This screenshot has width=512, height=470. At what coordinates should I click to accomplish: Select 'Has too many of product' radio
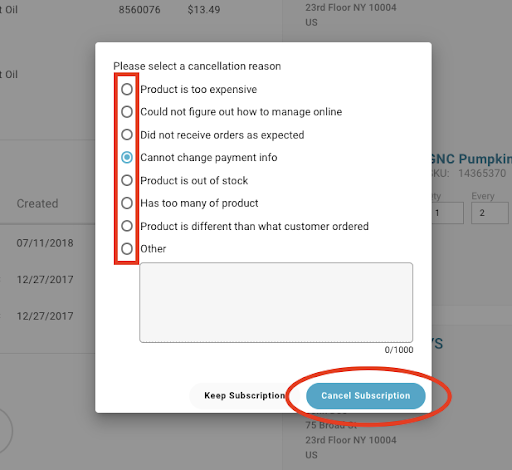click(127, 203)
